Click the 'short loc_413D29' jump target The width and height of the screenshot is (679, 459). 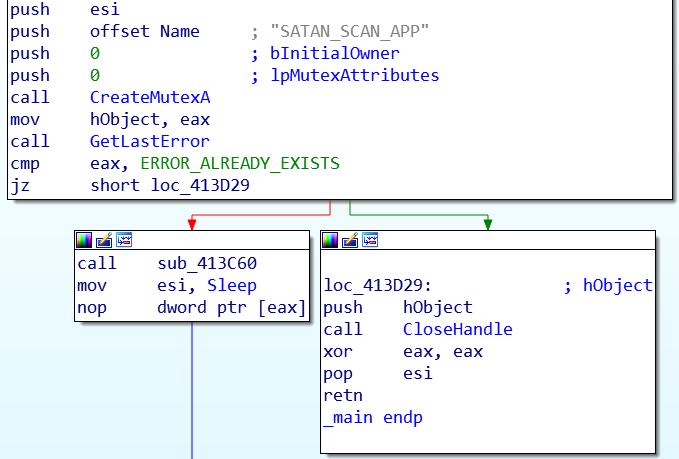(x=170, y=186)
